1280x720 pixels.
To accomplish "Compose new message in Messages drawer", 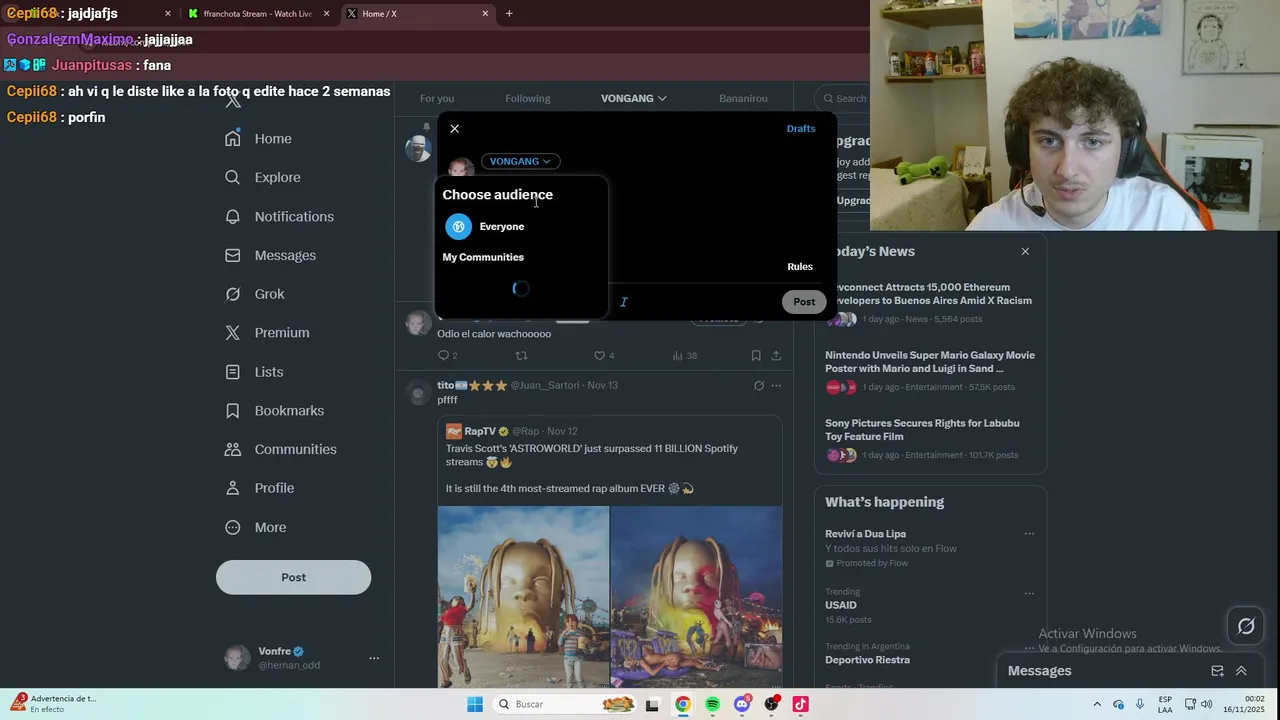I will point(1217,671).
